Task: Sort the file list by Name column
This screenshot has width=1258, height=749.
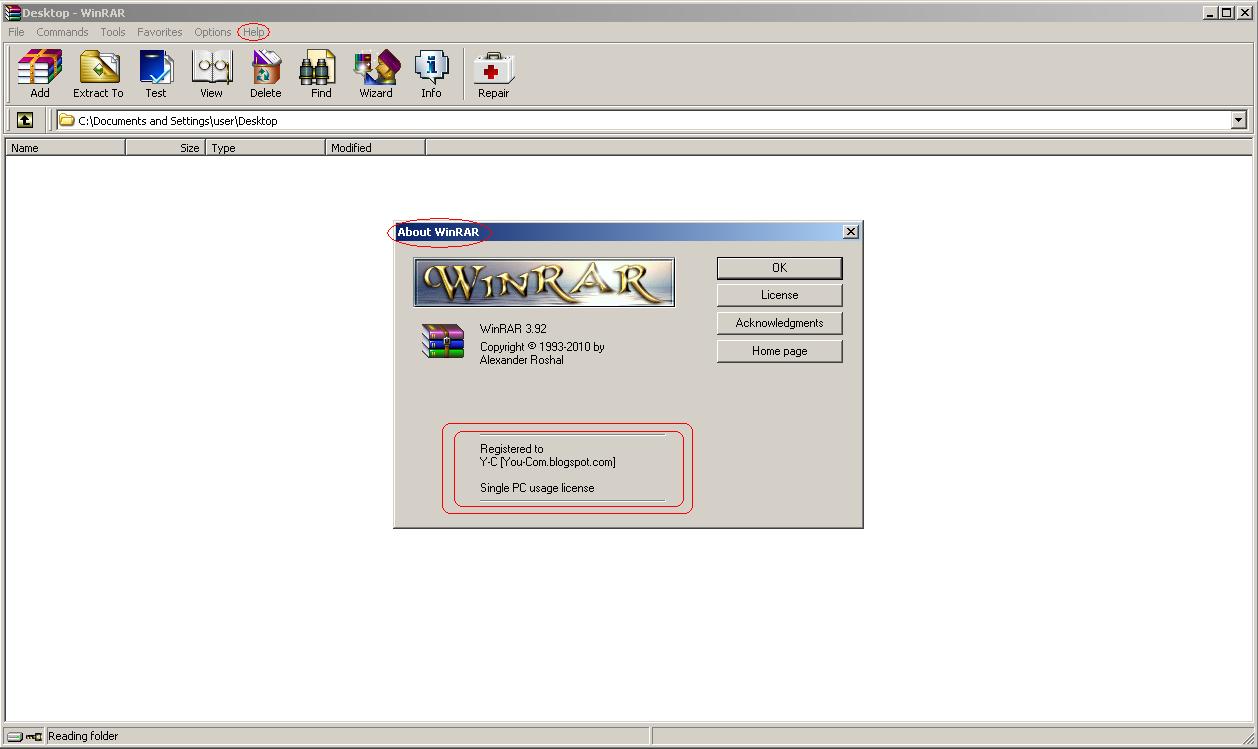Action: coord(65,147)
